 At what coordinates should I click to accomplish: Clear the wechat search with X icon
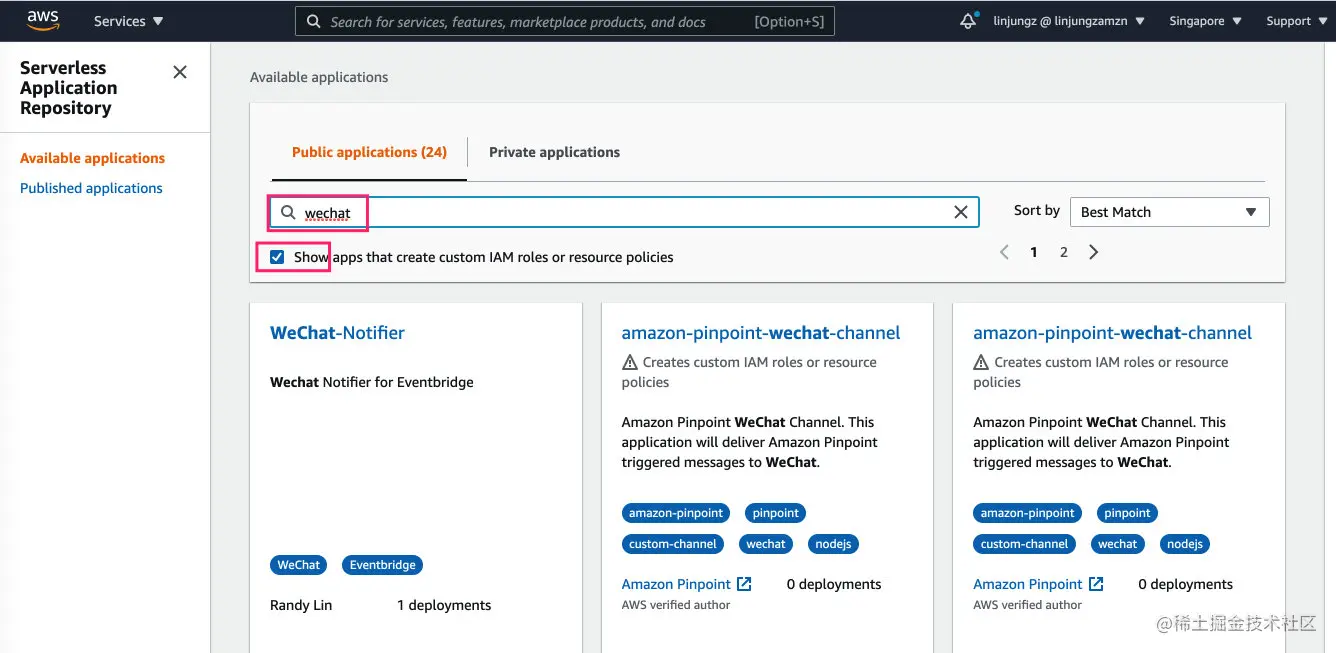point(960,212)
